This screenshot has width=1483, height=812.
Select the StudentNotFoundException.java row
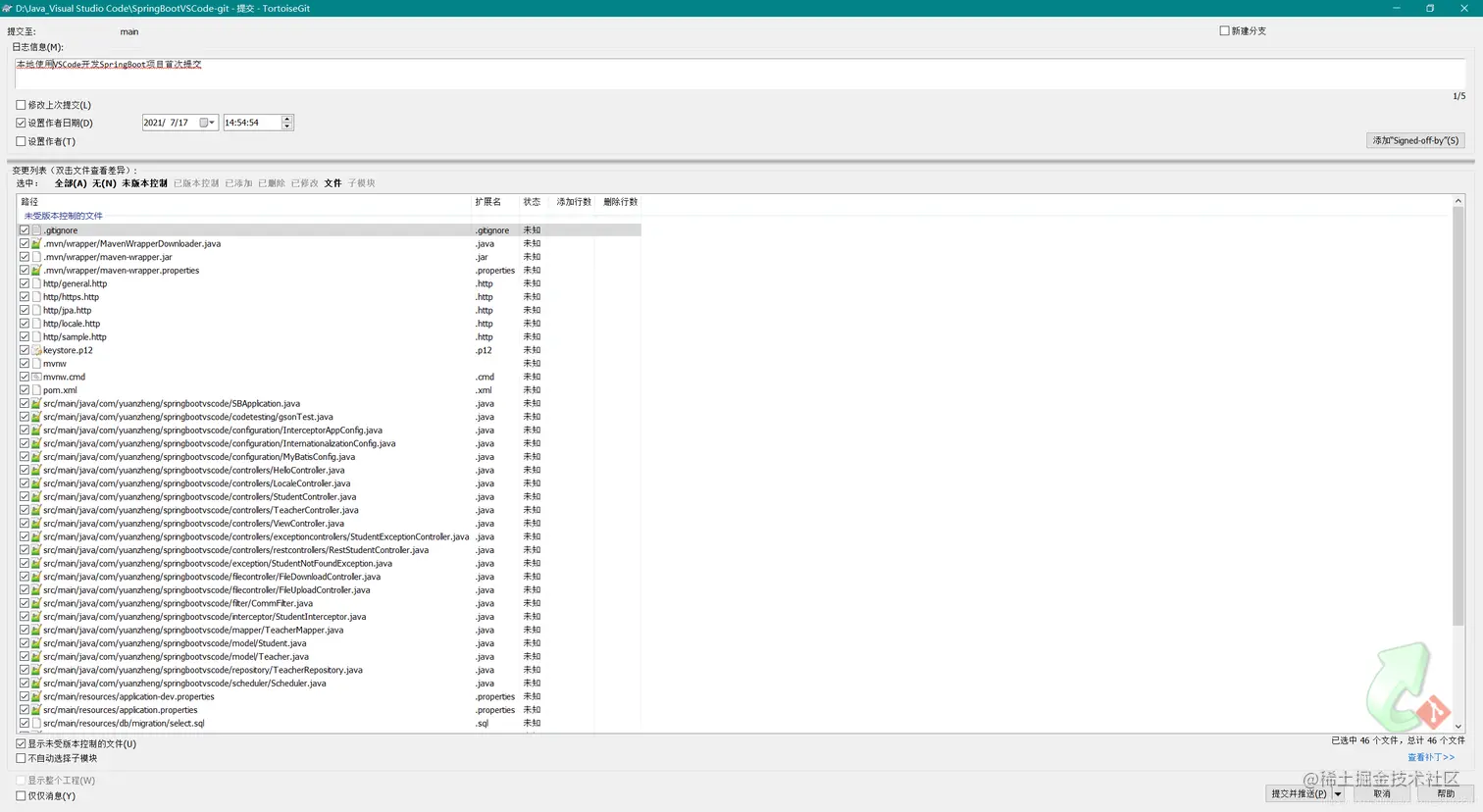pos(330,564)
